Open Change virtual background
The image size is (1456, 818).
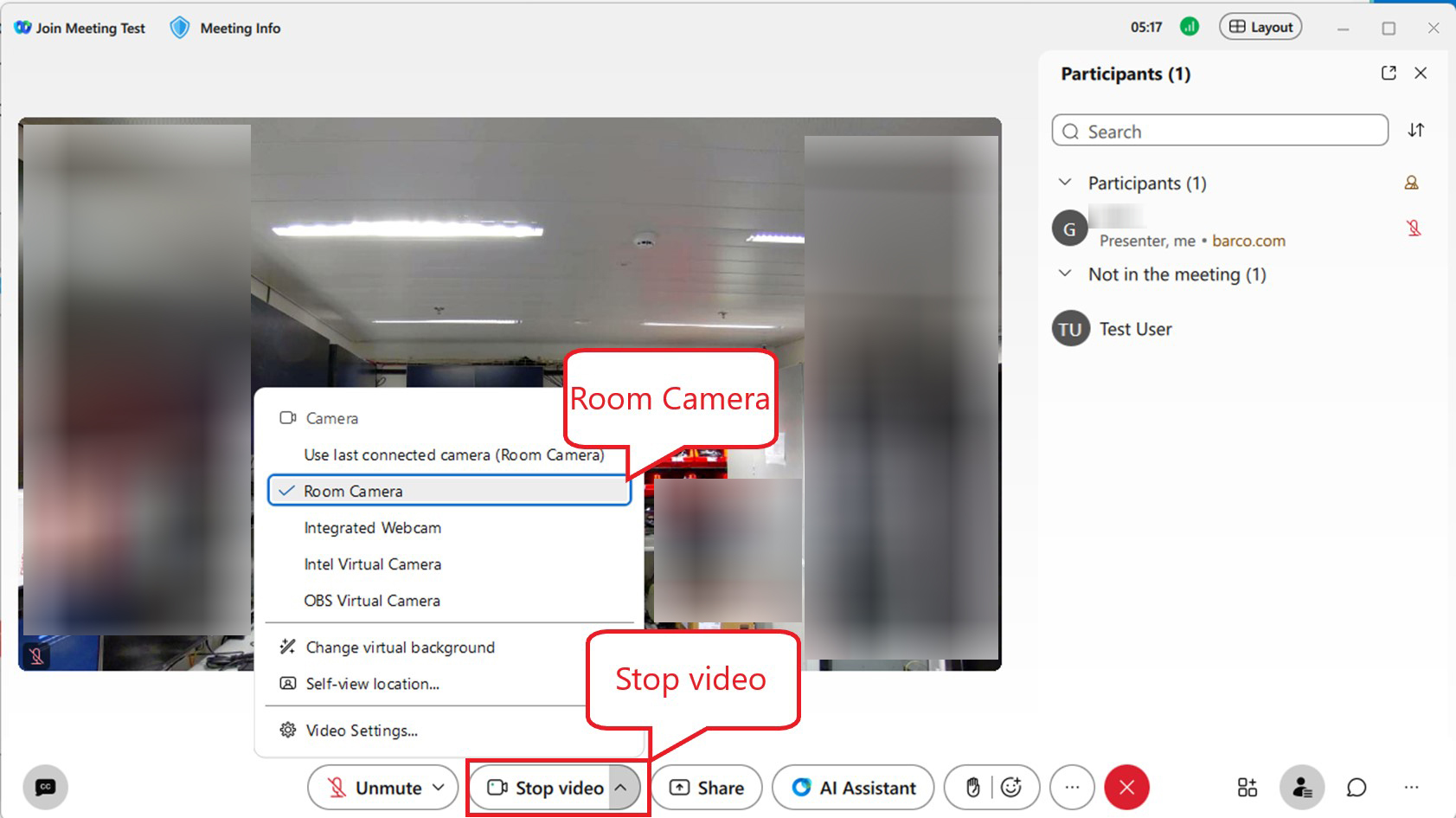point(400,647)
